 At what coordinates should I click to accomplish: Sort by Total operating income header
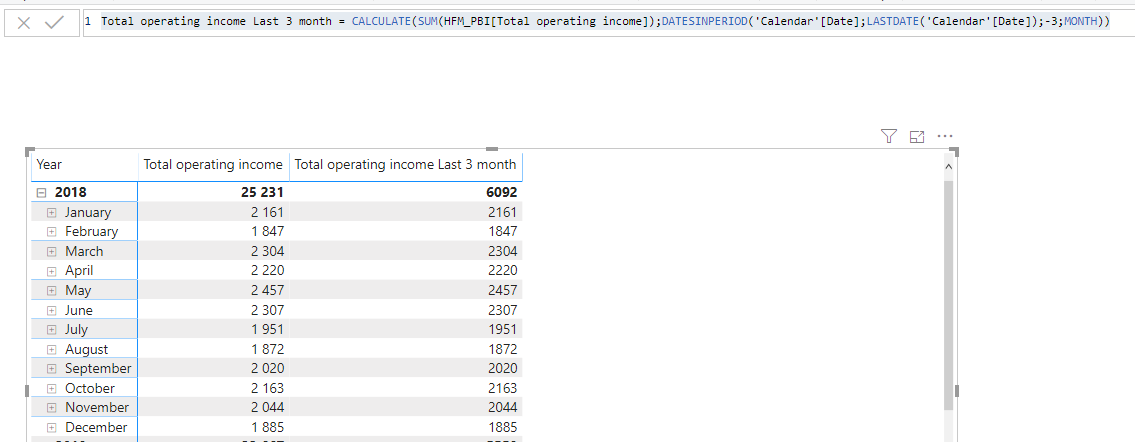pyautogui.click(x=214, y=165)
